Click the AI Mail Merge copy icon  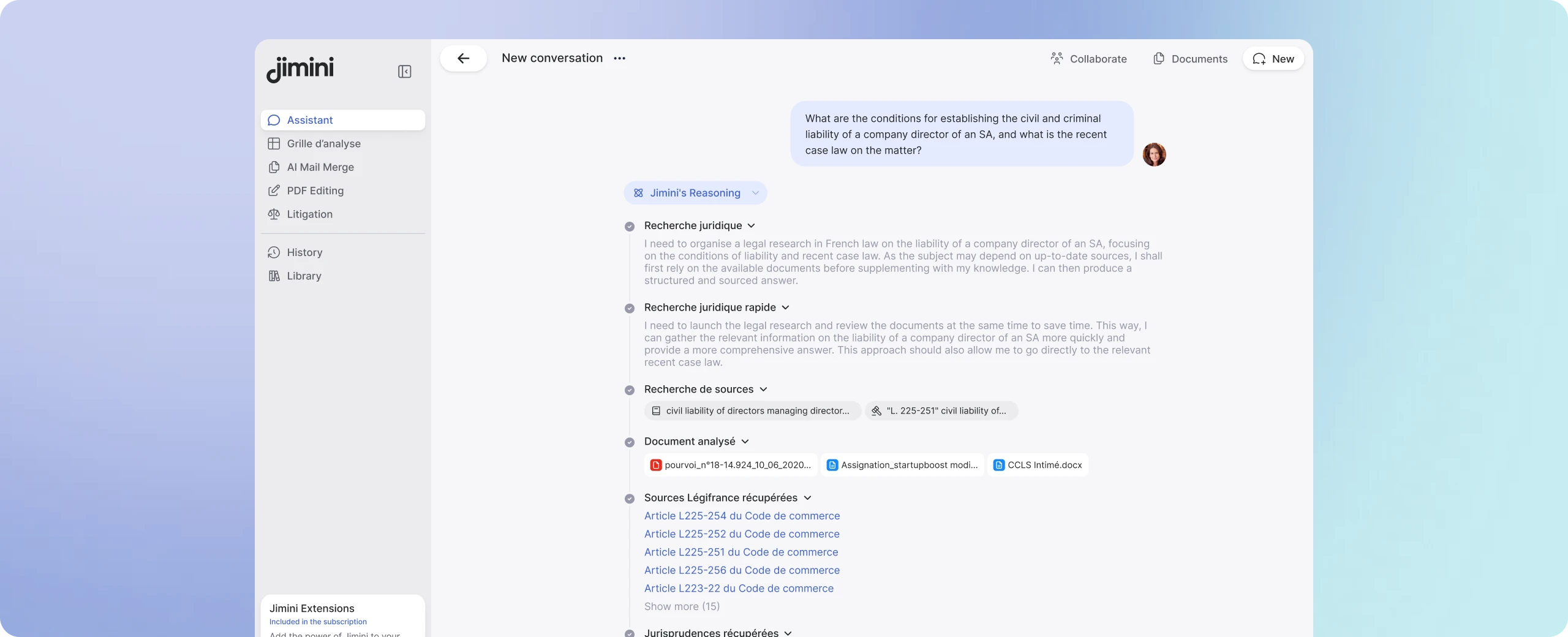274,167
